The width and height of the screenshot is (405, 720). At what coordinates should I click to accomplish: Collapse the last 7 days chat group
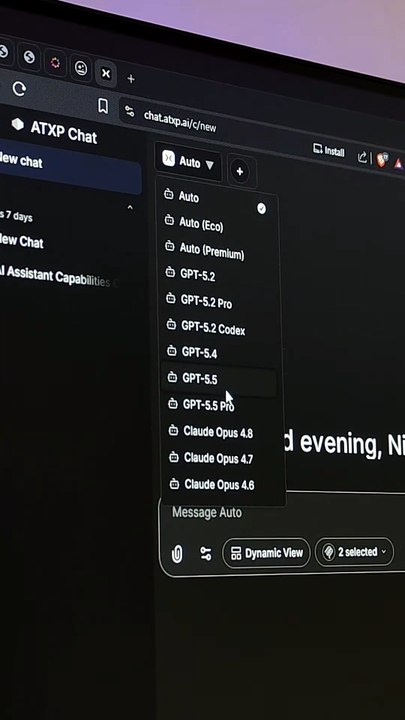(130, 208)
